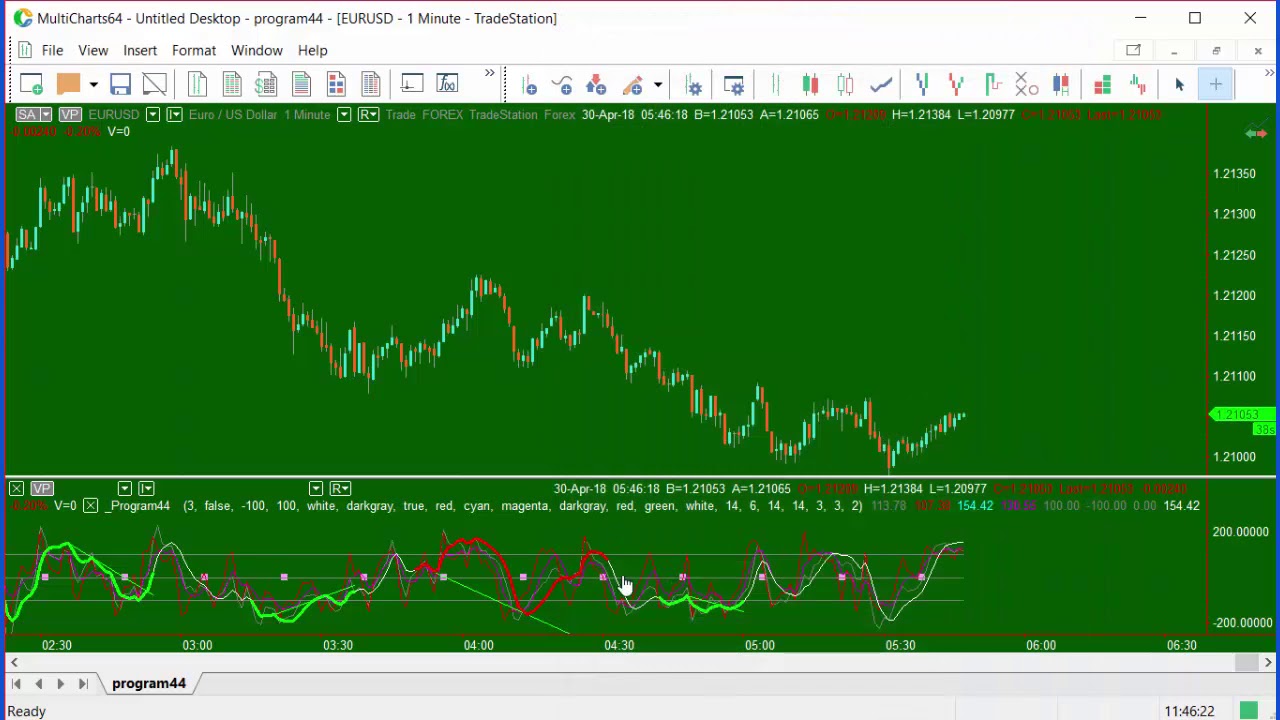Click the Insert Study curve icon
The height and width of the screenshot is (720, 1280).
coord(562,86)
